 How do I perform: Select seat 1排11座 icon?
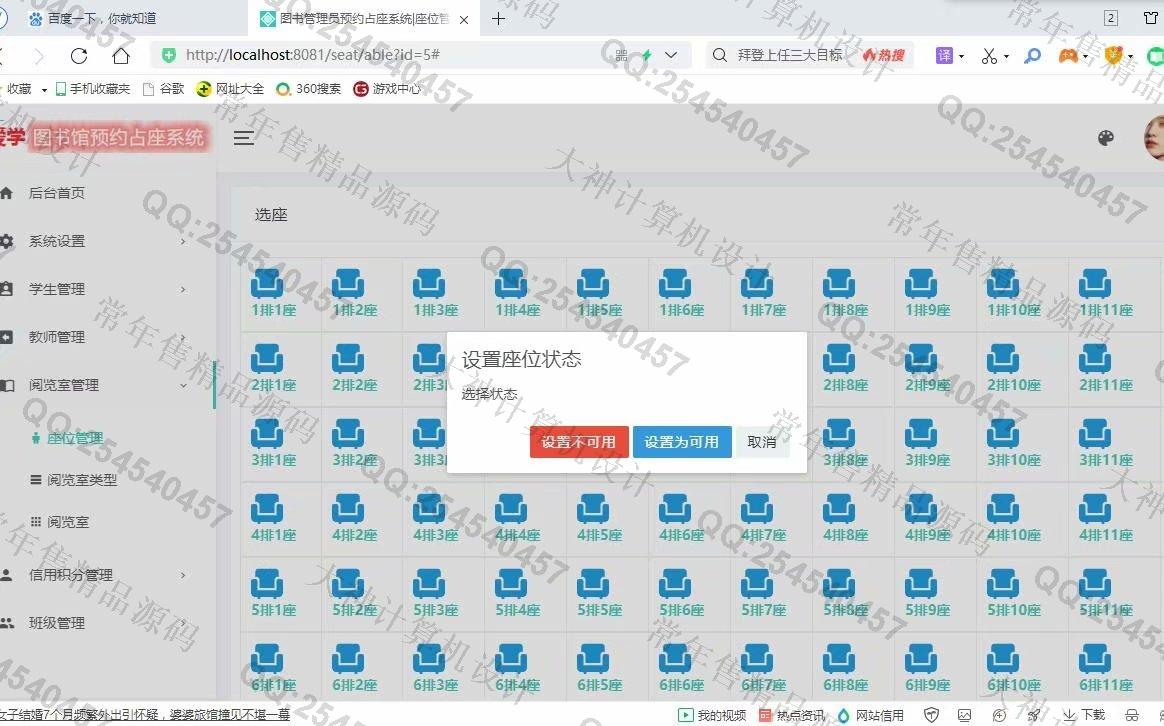1095,284
